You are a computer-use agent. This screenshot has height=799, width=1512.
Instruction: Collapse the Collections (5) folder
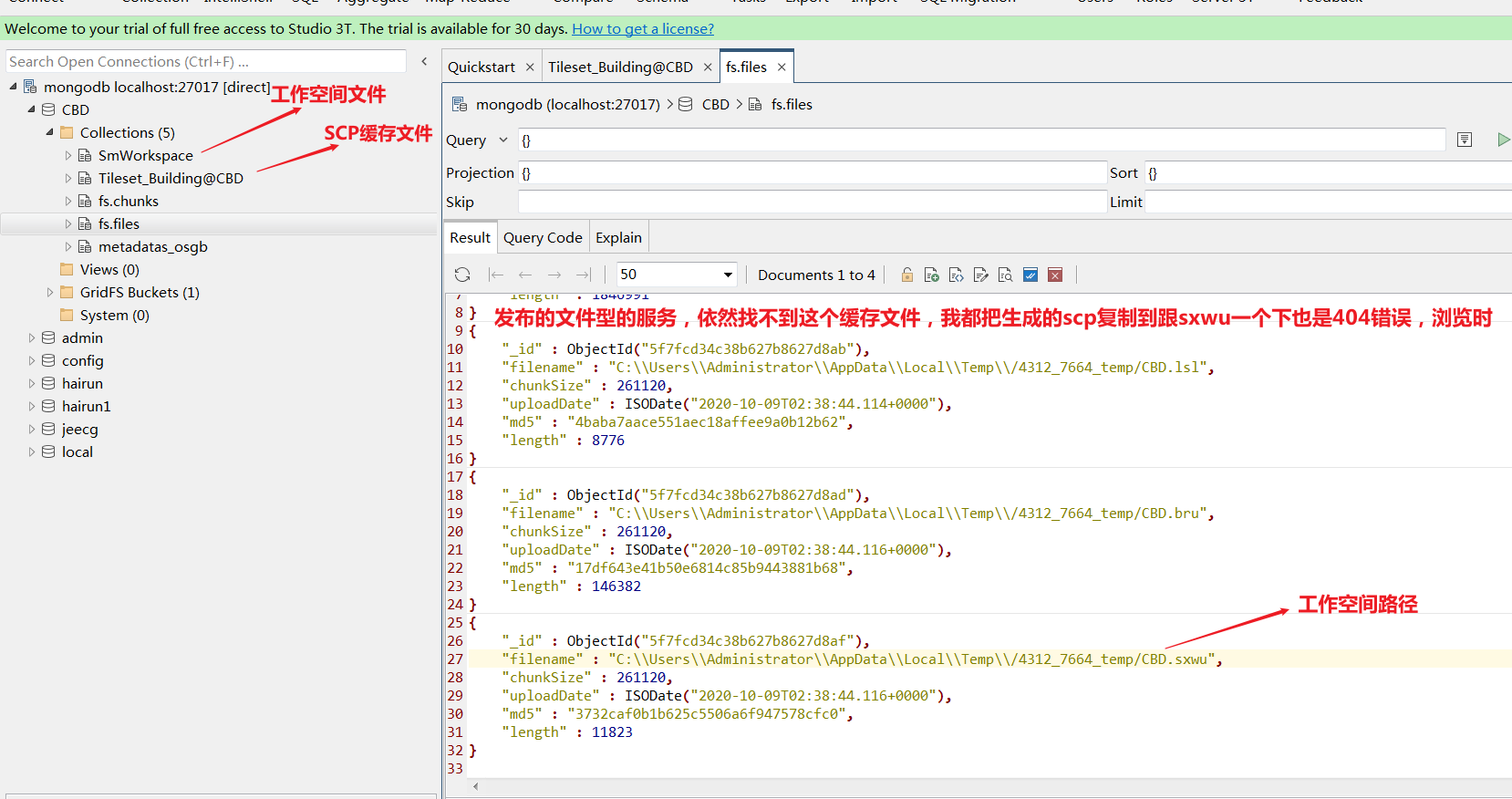[x=49, y=132]
